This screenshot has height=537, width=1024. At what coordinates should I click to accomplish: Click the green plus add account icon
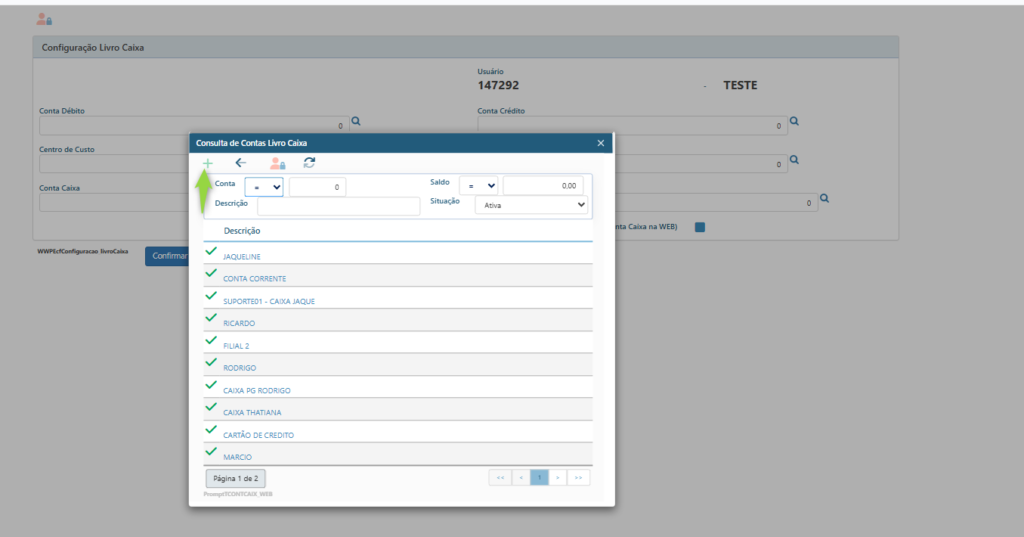208,163
